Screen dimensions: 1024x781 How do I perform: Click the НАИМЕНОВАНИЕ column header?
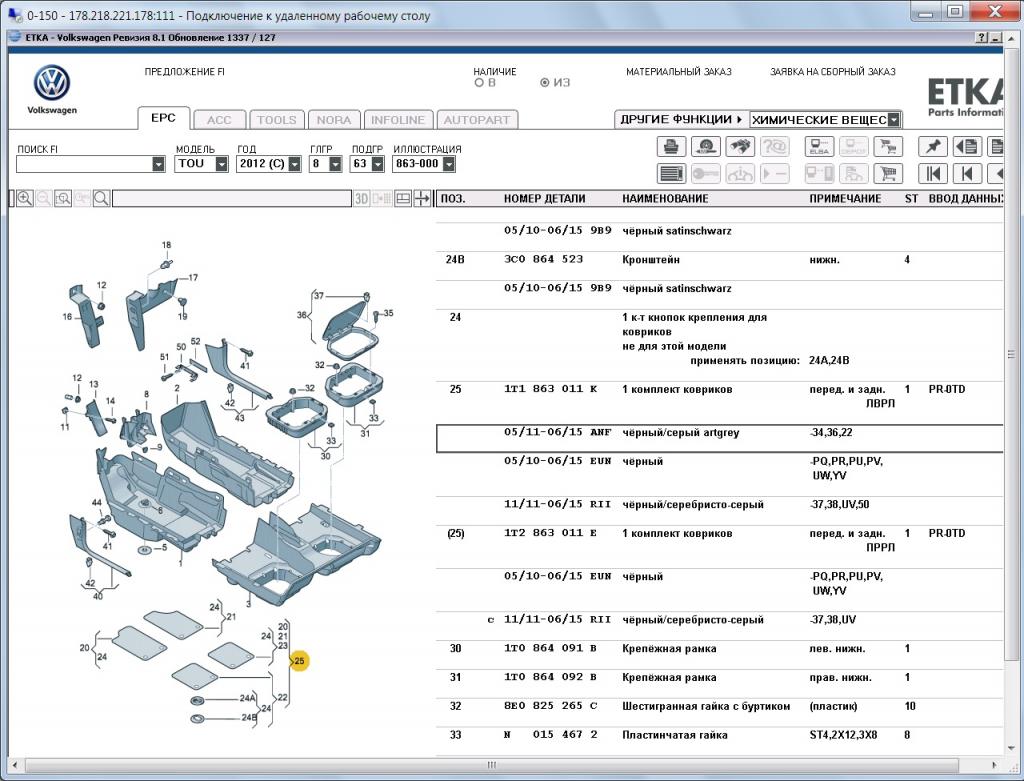665,199
